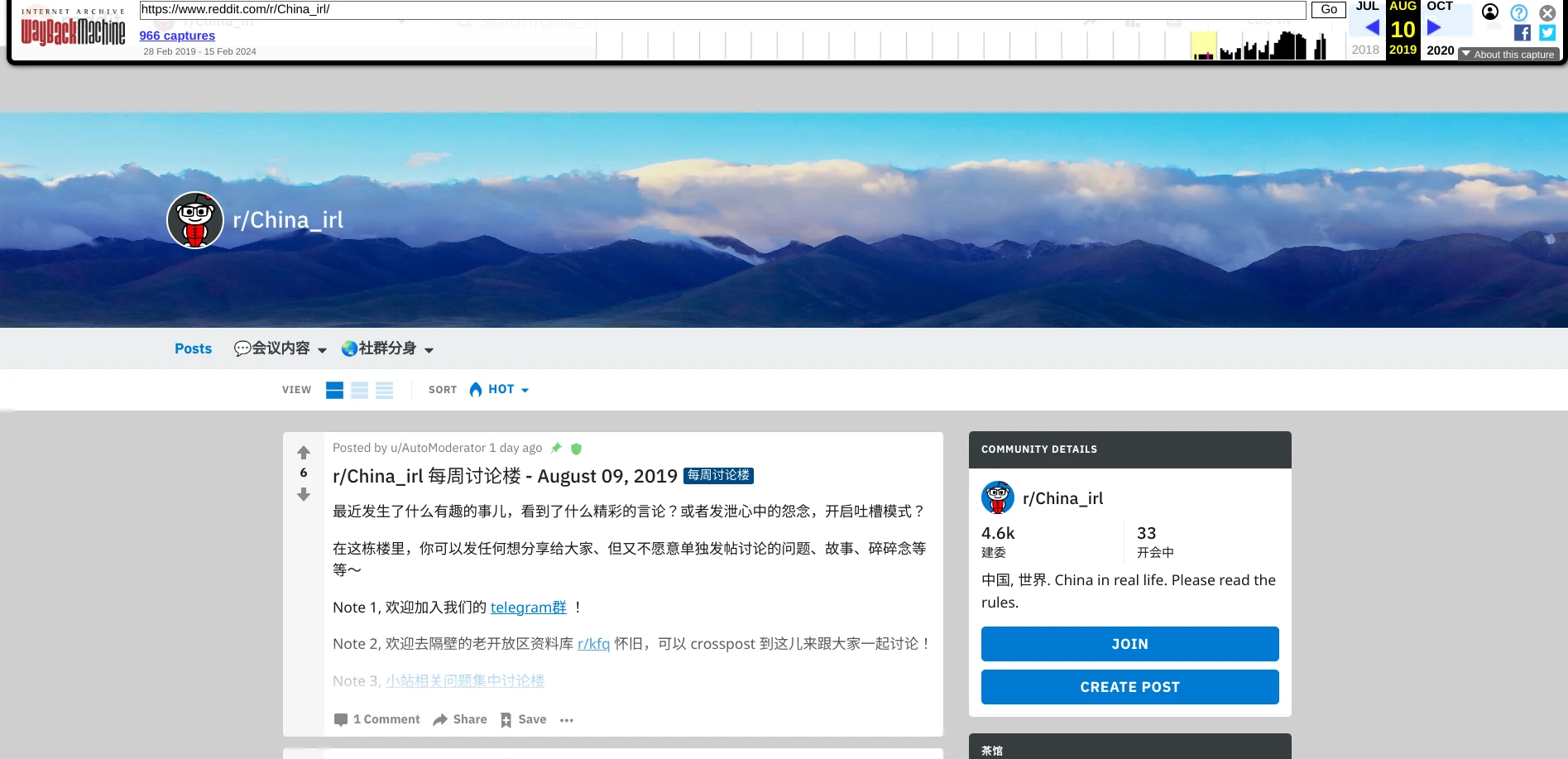Click r/China_irl banner title
The height and width of the screenshot is (759, 1568).
pyautogui.click(x=288, y=220)
